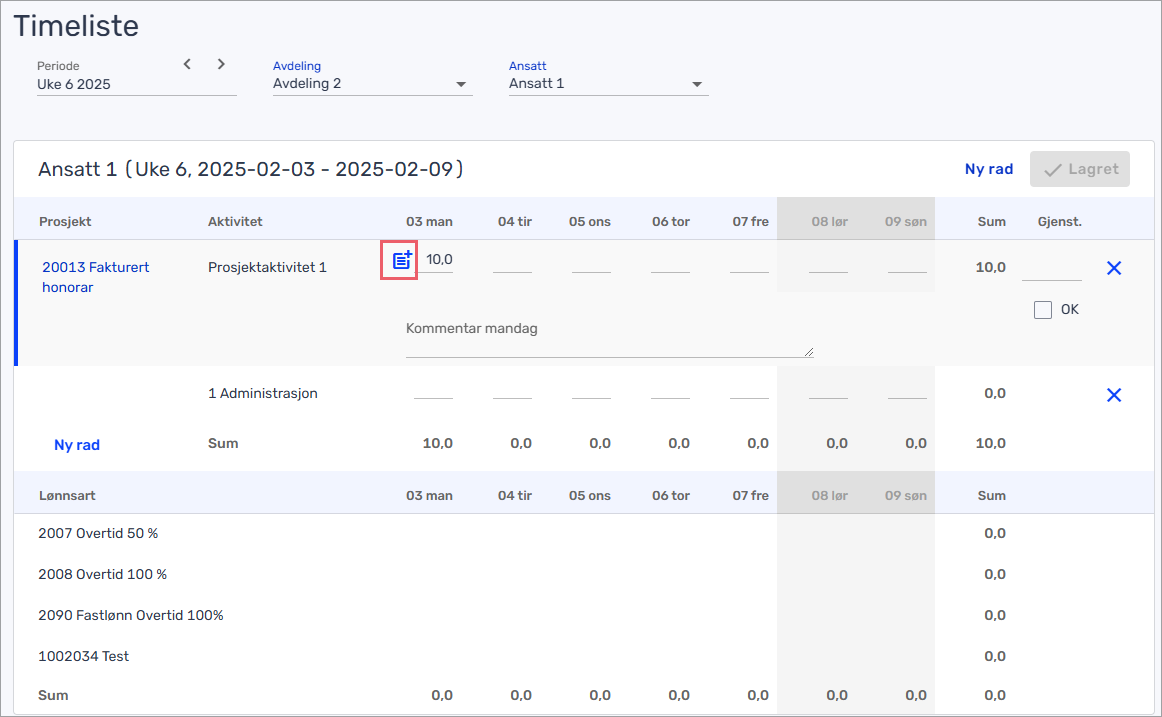This screenshot has width=1162, height=717.
Task: Click the Gjenst. column header
Action: [1060, 221]
